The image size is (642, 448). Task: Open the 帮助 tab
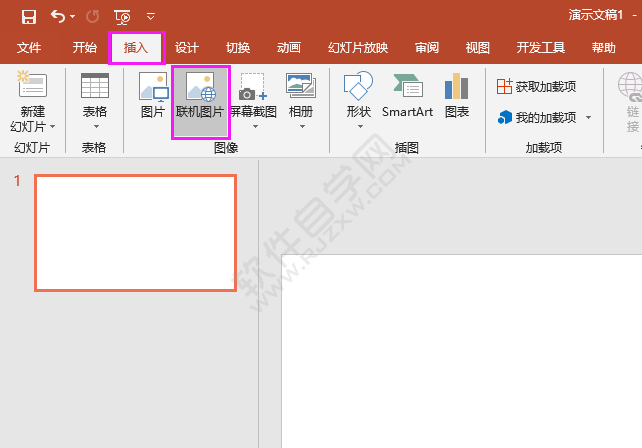604,48
